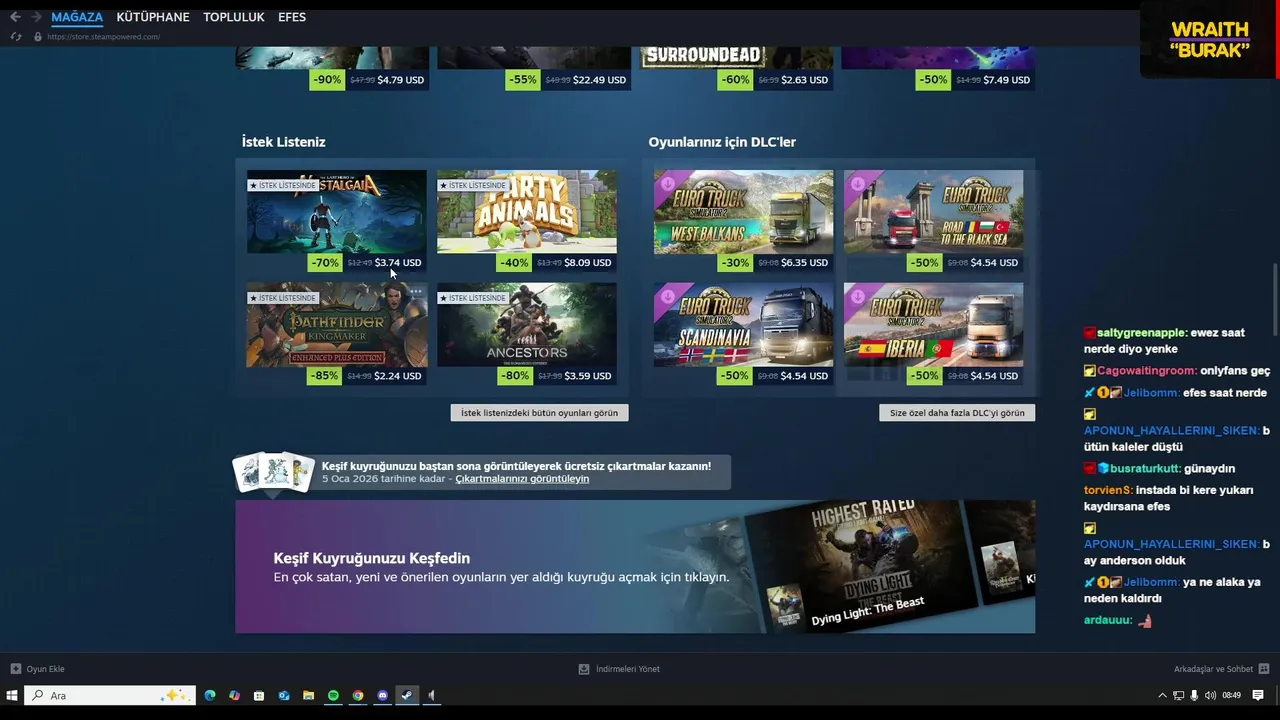The image size is (1280, 720).
Task: Switch to Discord on the taskbar
Action: [x=383, y=695]
